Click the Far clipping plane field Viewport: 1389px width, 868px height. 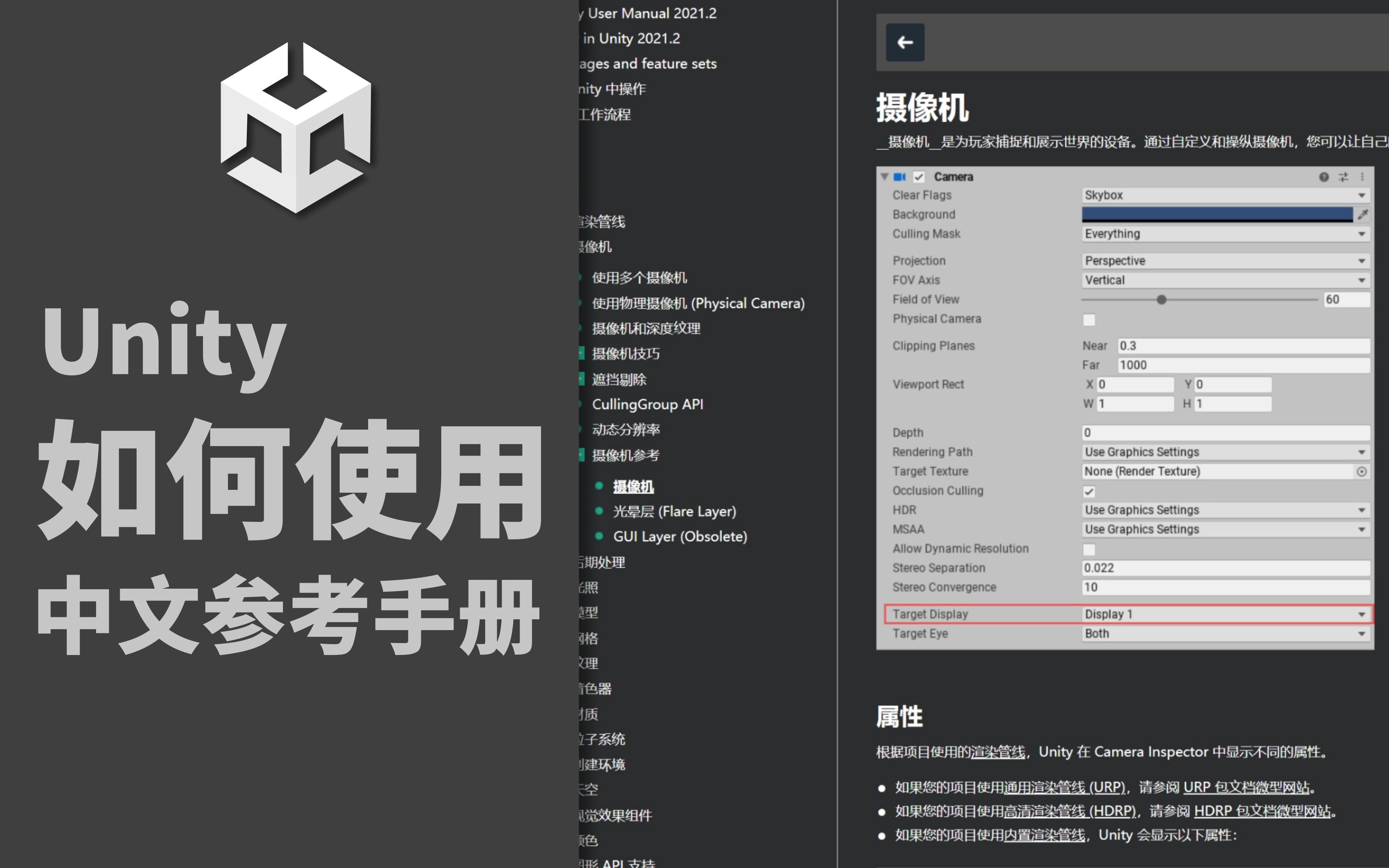[x=1243, y=365]
